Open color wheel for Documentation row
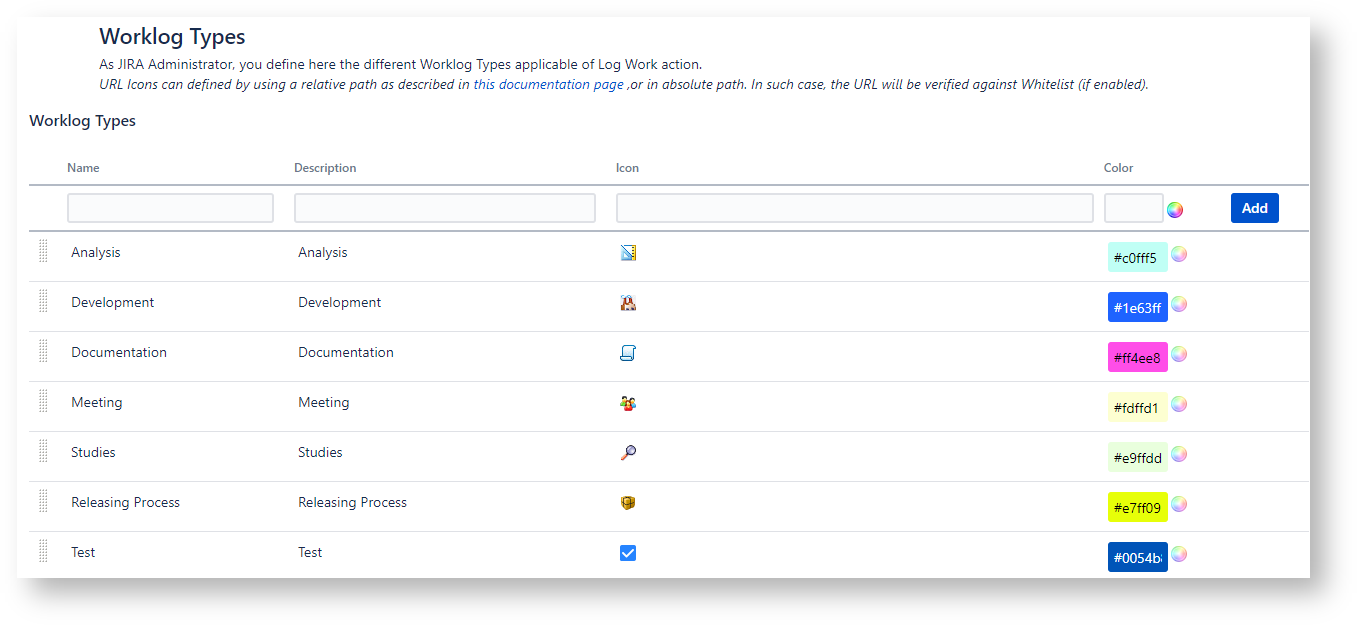1358x626 pixels. 1179,354
